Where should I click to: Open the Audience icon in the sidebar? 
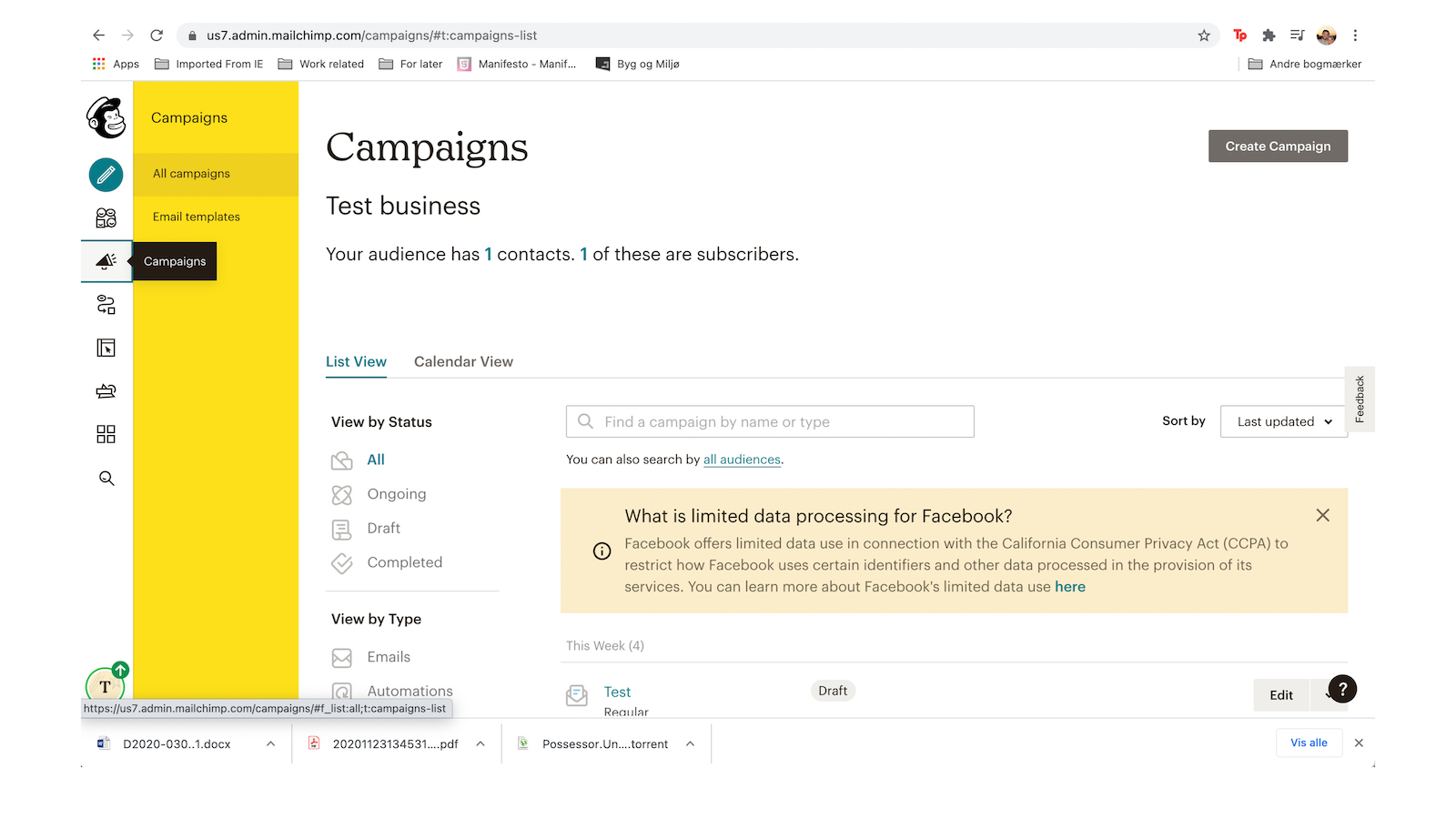(x=106, y=217)
